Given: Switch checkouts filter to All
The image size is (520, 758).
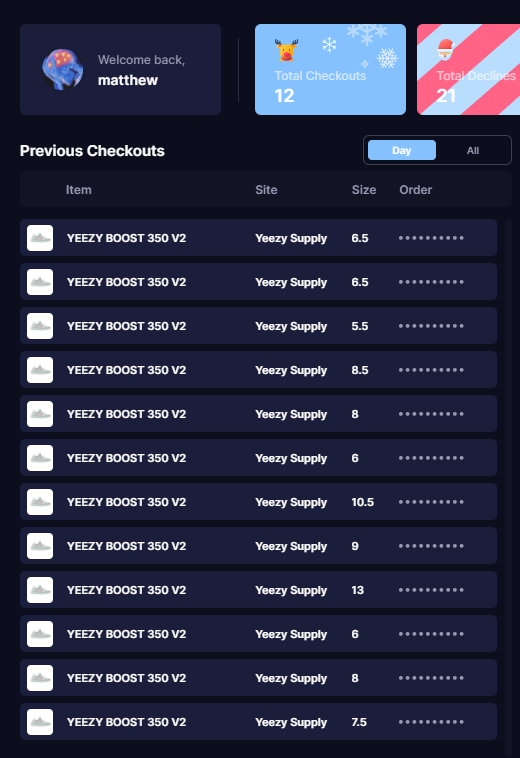Looking at the screenshot, I should pyautogui.click(x=473, y=150).
